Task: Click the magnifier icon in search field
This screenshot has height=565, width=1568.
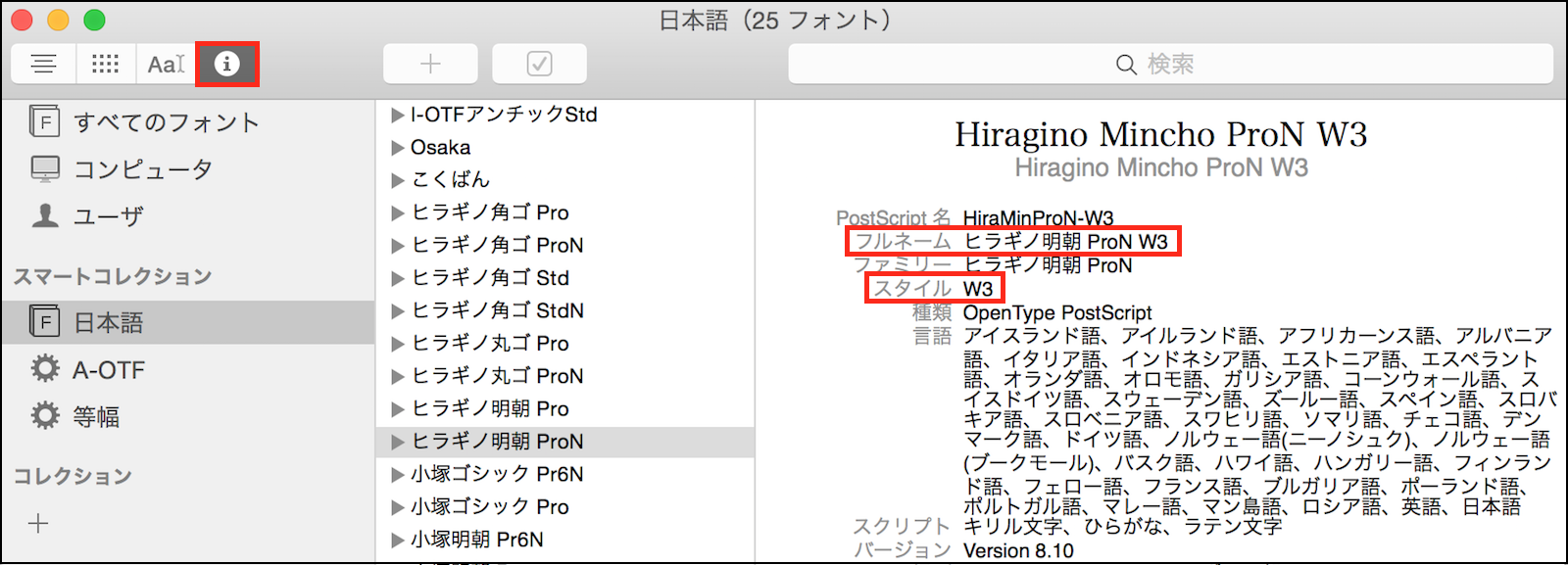Action: 1126,65
